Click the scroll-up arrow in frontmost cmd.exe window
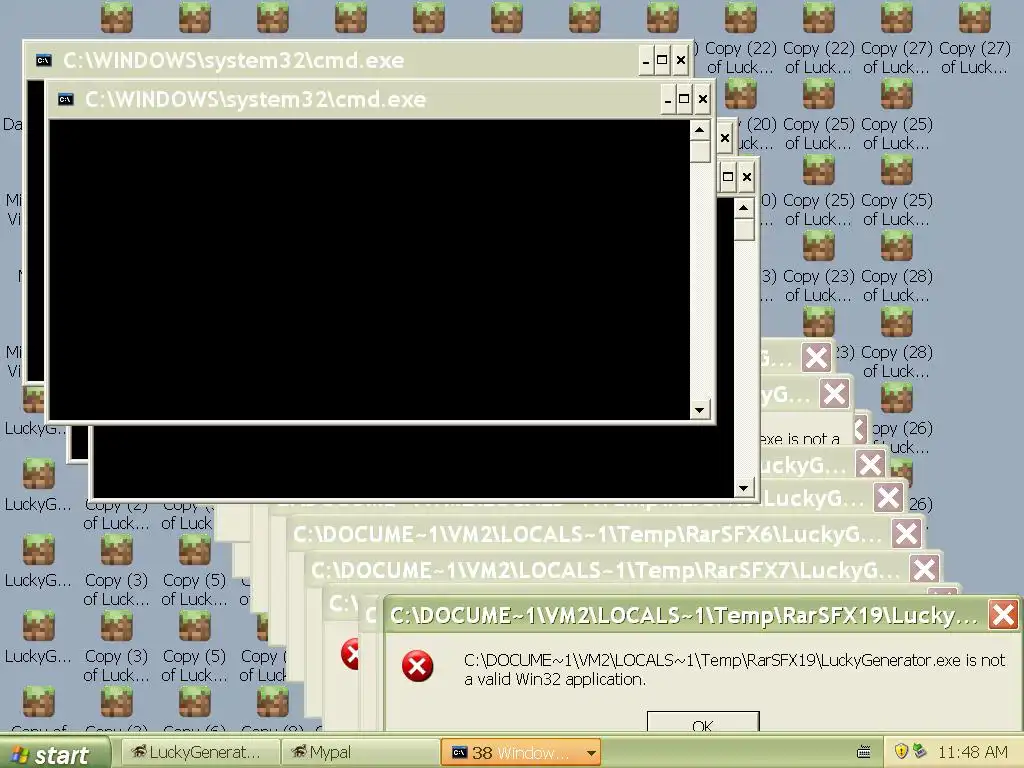Viewport: 1024px width, 768px height. [x=699, y=130]
